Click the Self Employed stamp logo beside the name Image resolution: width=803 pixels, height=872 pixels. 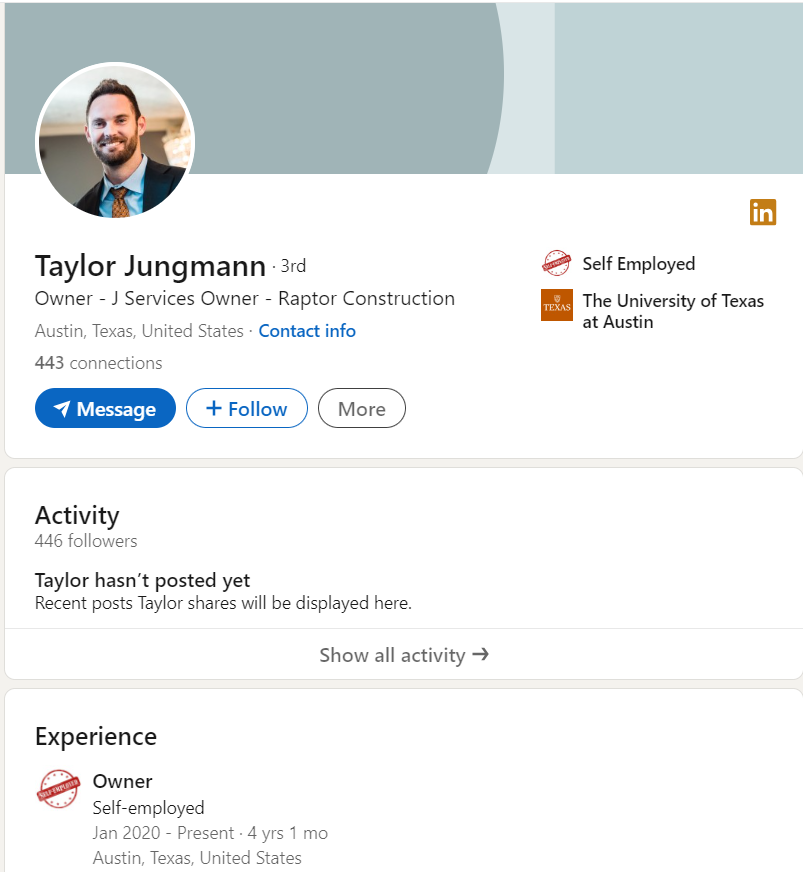point(556,264)
